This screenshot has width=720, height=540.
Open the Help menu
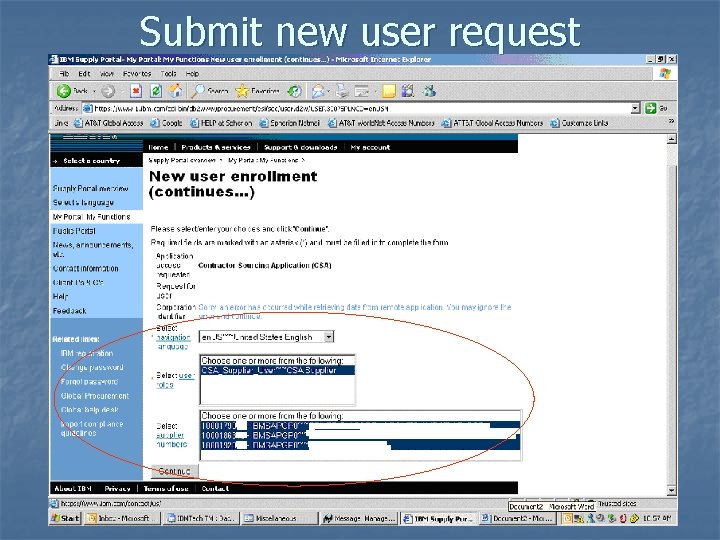[192, 73]
